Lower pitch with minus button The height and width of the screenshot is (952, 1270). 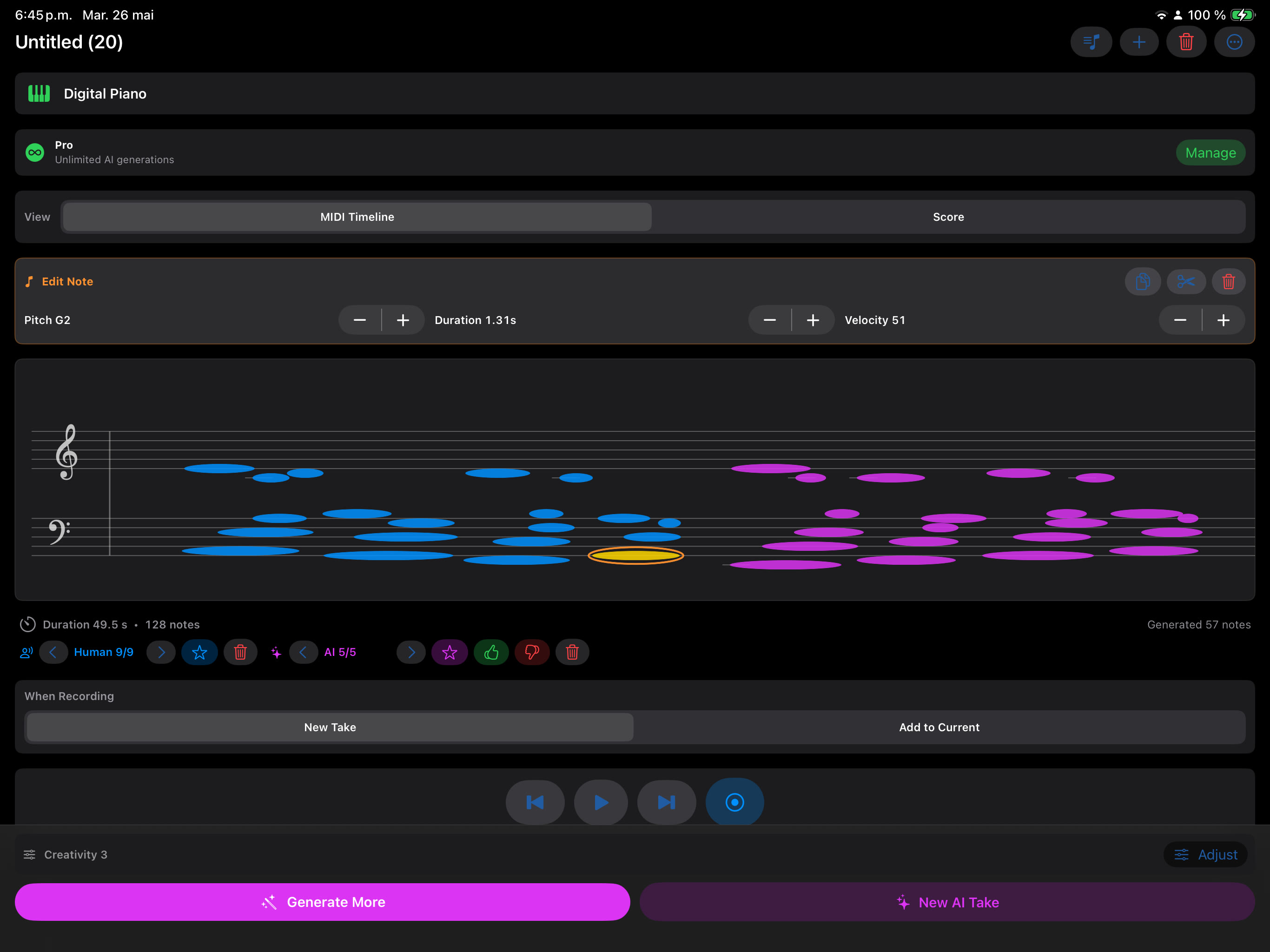tap(359, 320)
